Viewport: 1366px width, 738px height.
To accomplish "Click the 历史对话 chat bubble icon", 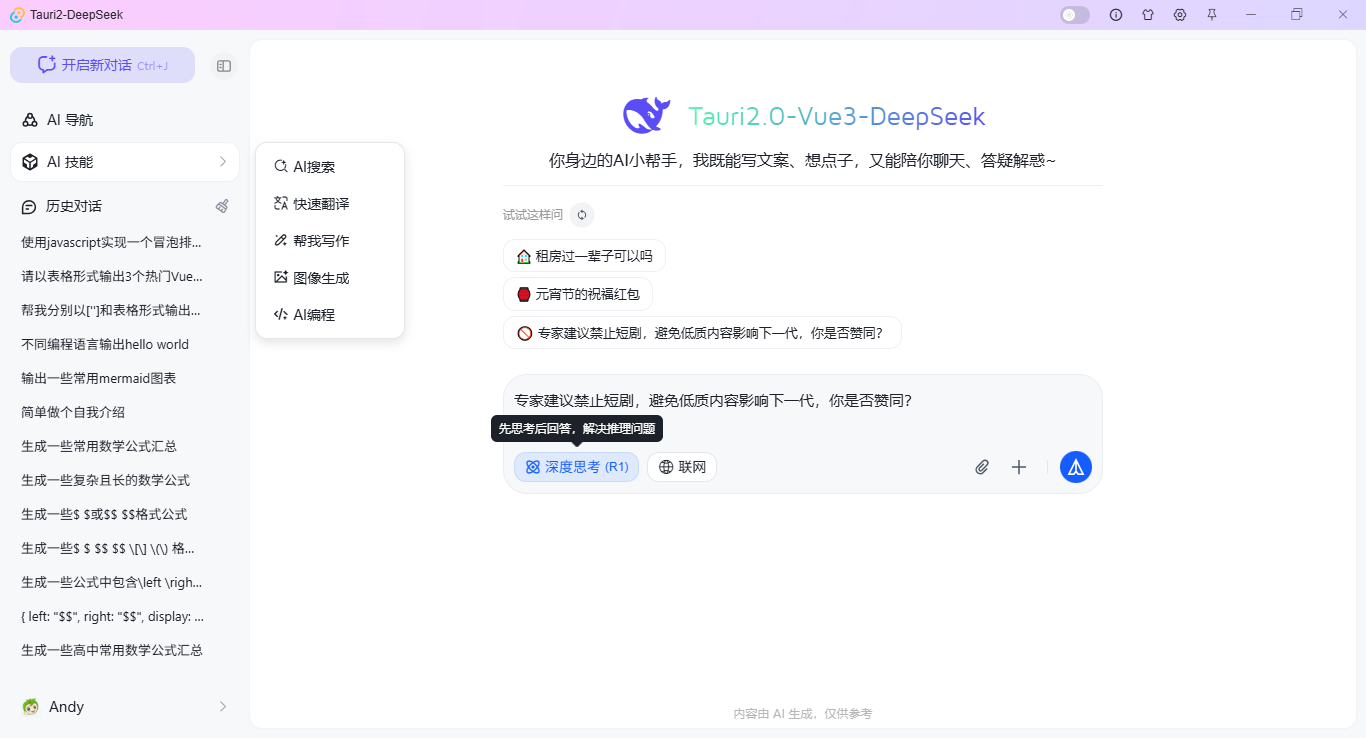I will (30, 207).
